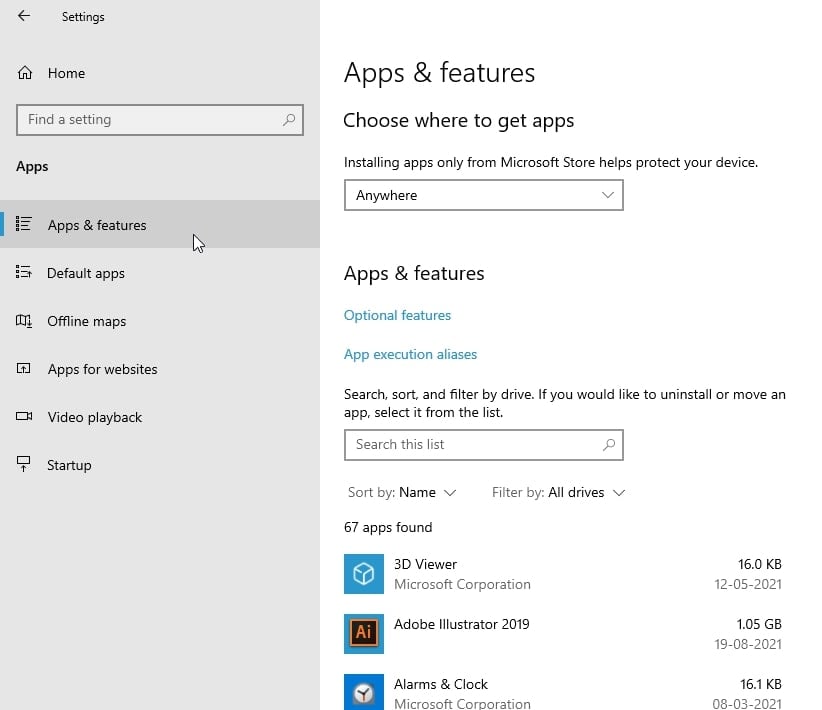Click the Offline maps sidebar icon
The height and width of the screenshot is (710, 822).
coord(24,320)
